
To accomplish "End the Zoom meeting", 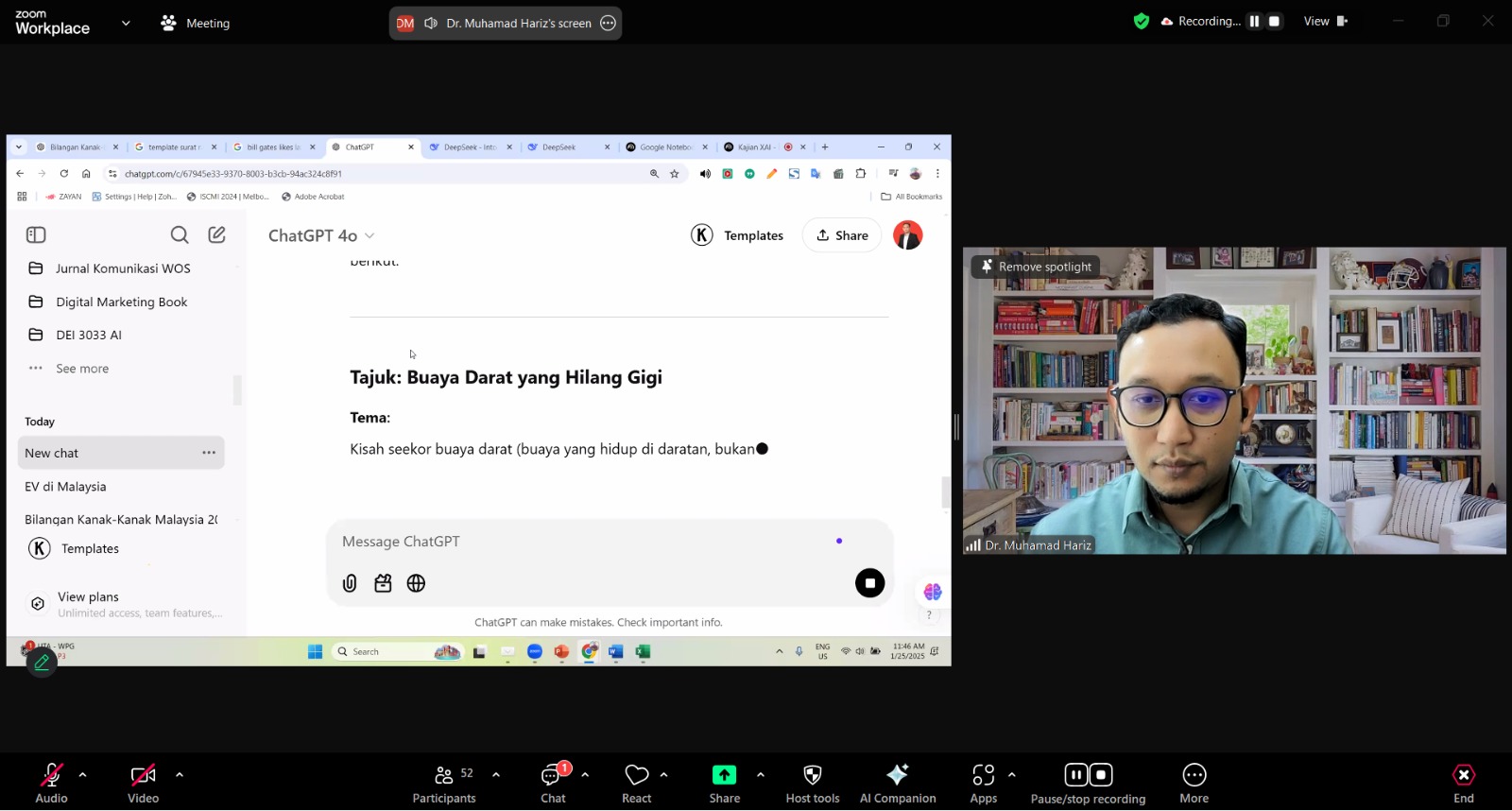I will click(1464, 784).
